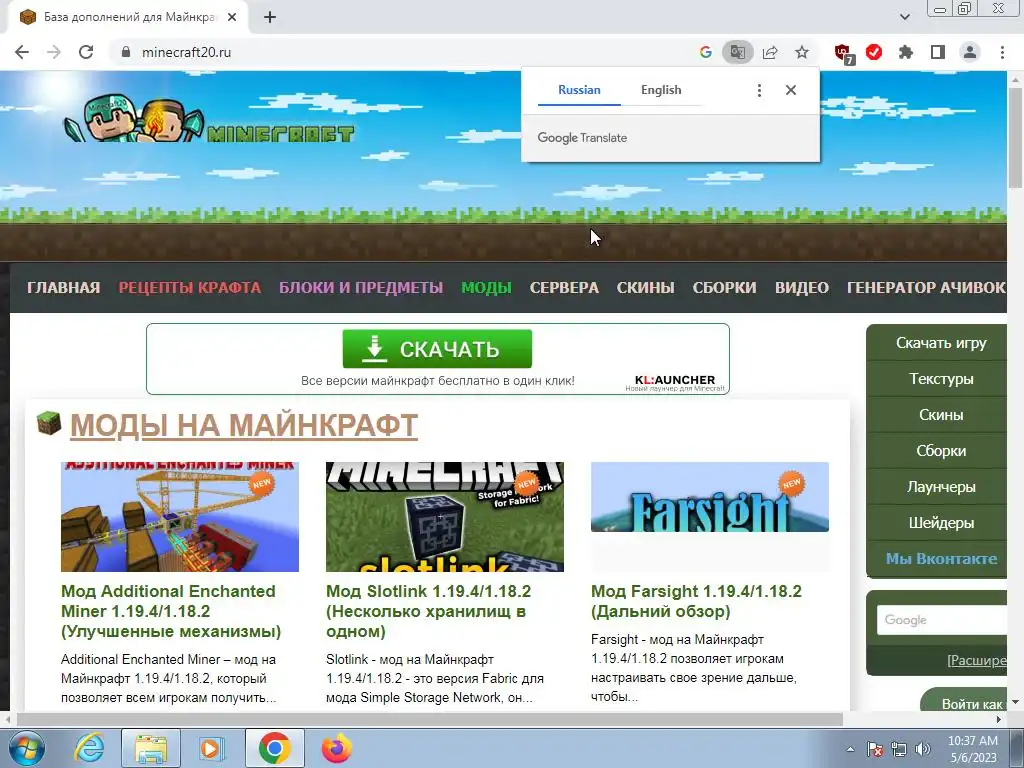Click the Войти как login button

964,700
